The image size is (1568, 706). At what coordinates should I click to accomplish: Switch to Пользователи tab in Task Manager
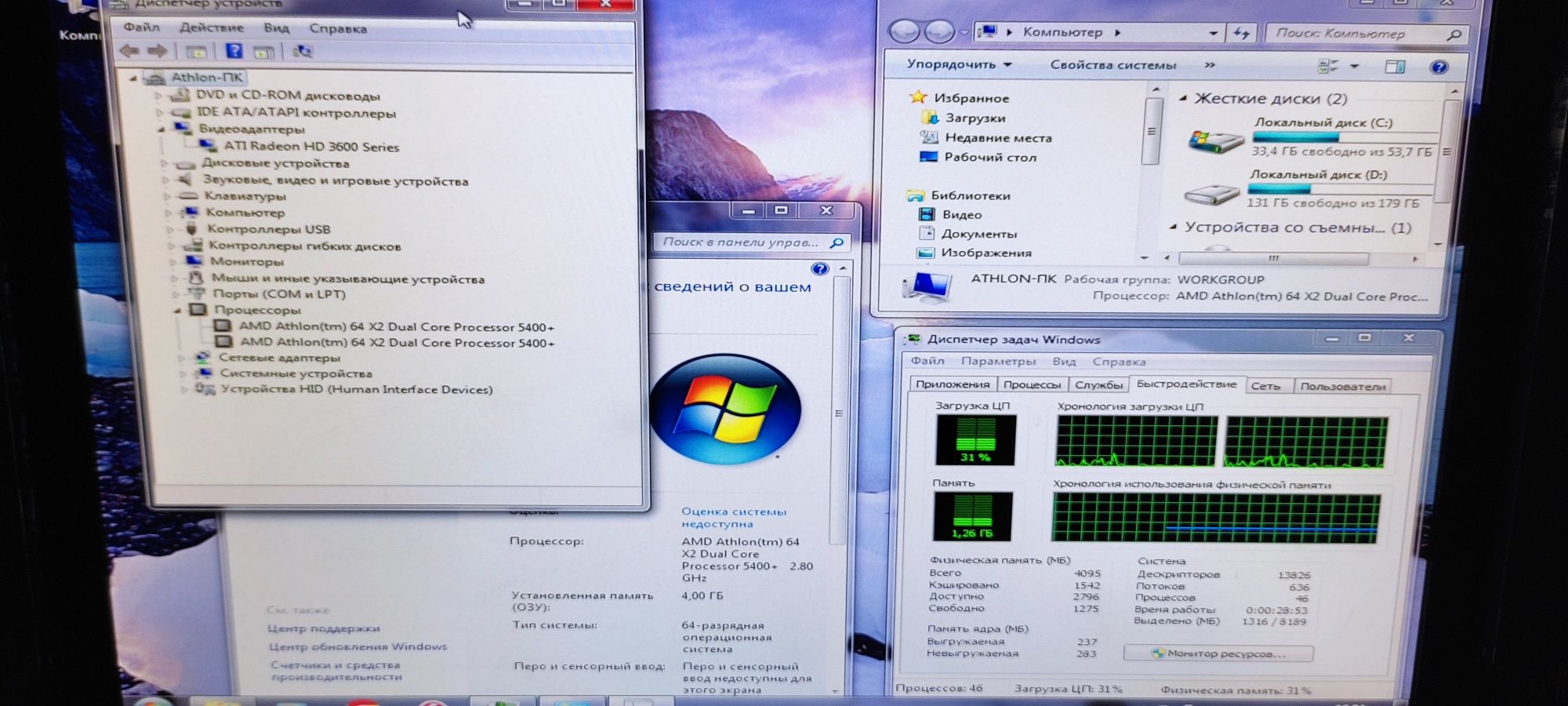pyautogui.click(x=1343, y=387)
